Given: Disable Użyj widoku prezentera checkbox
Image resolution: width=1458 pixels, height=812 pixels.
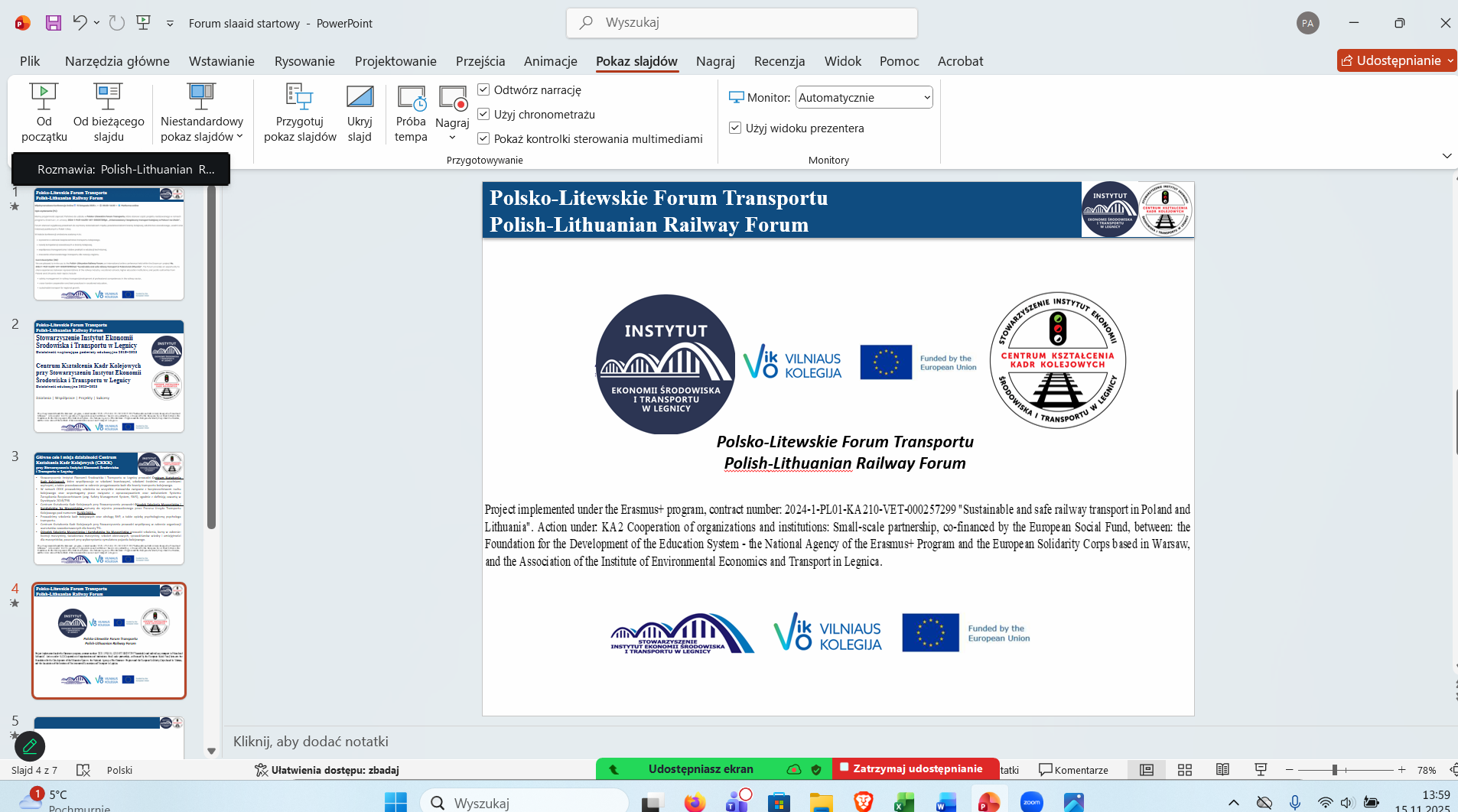Looking at the screenshot, I should tap(735, 128).
